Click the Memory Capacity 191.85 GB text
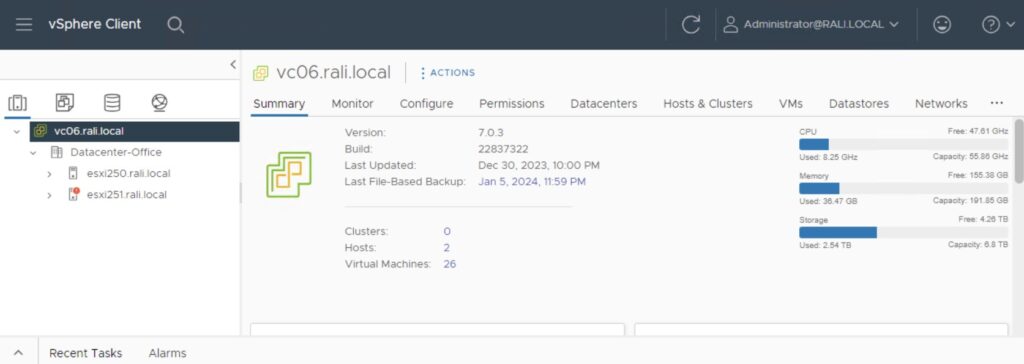Viewport: 1024px width, 364px height. tap(970, 201)
